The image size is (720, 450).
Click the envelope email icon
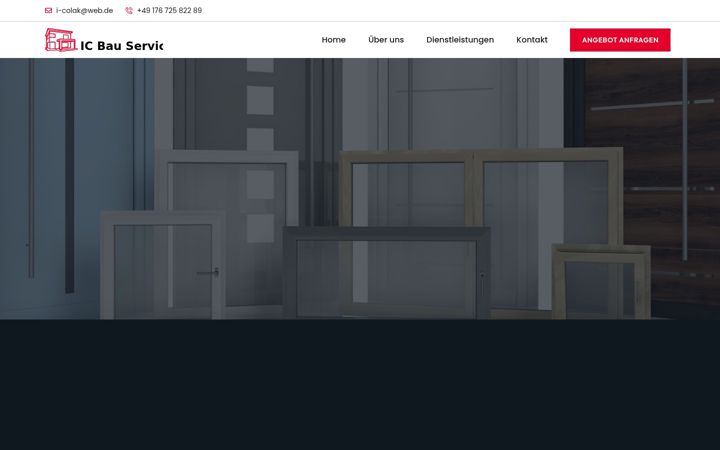click(48, 11)
